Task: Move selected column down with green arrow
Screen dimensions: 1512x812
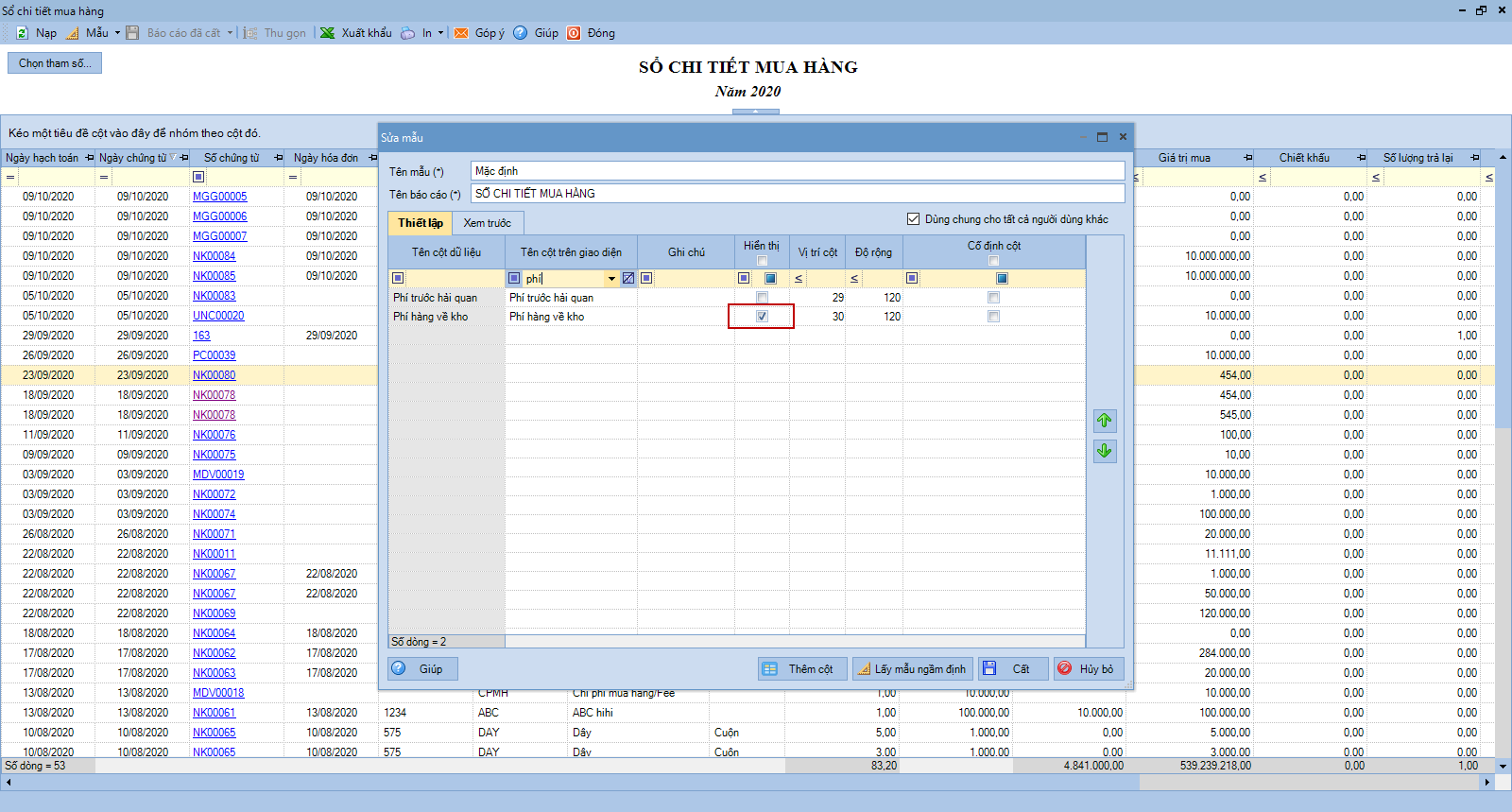Action: click(x=1105, y=451)
